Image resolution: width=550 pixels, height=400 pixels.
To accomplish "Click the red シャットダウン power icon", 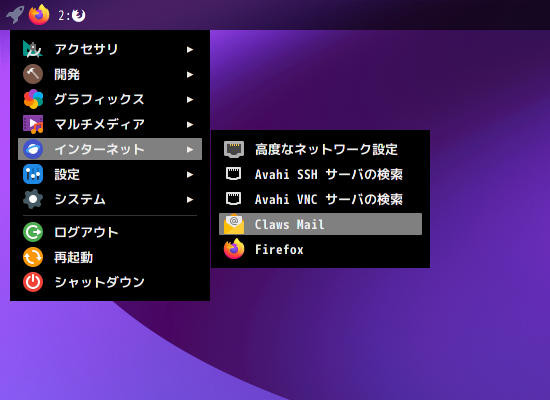I will tap(33, 282).
